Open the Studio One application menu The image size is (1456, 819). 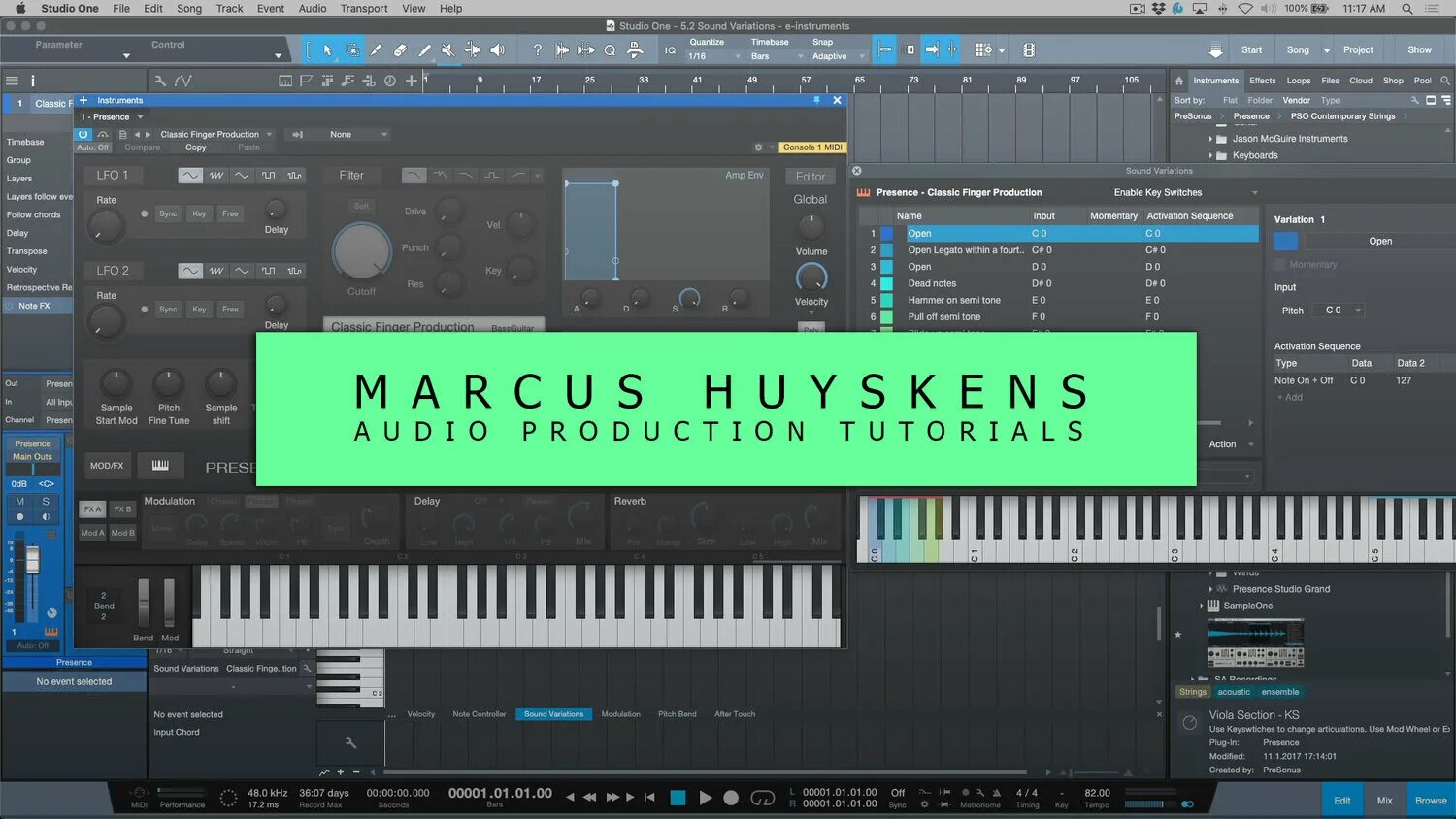point(70,9)
